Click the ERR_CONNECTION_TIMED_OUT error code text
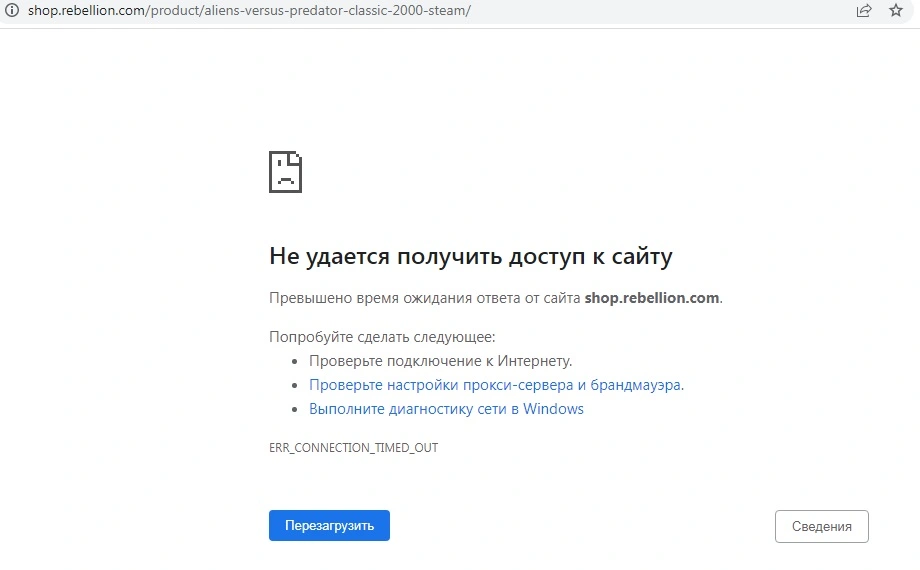The height and width of the screenshot is (570, 920). 353,448
